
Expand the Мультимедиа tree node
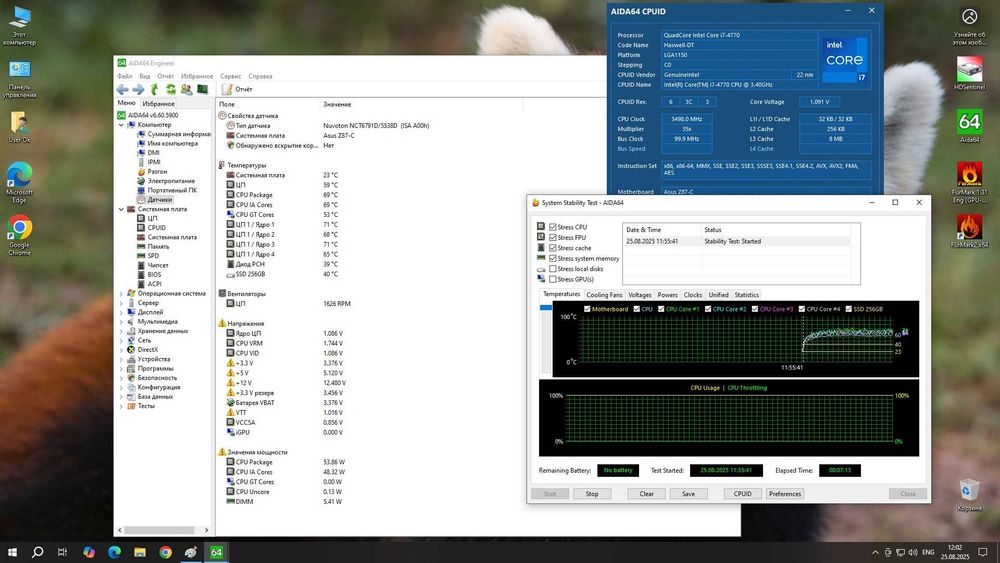pos(121,322)
